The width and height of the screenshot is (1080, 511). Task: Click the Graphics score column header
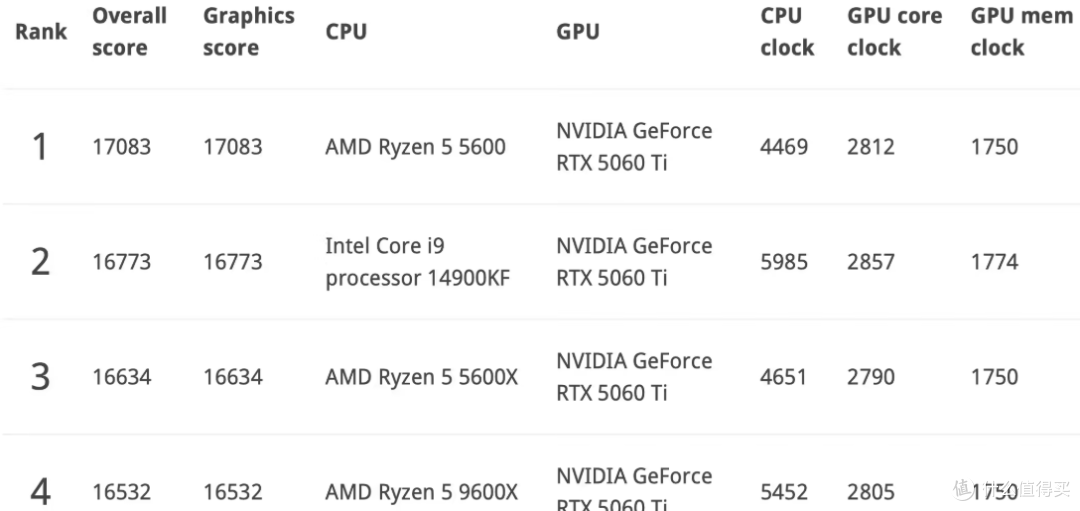[x=248, y=32]
